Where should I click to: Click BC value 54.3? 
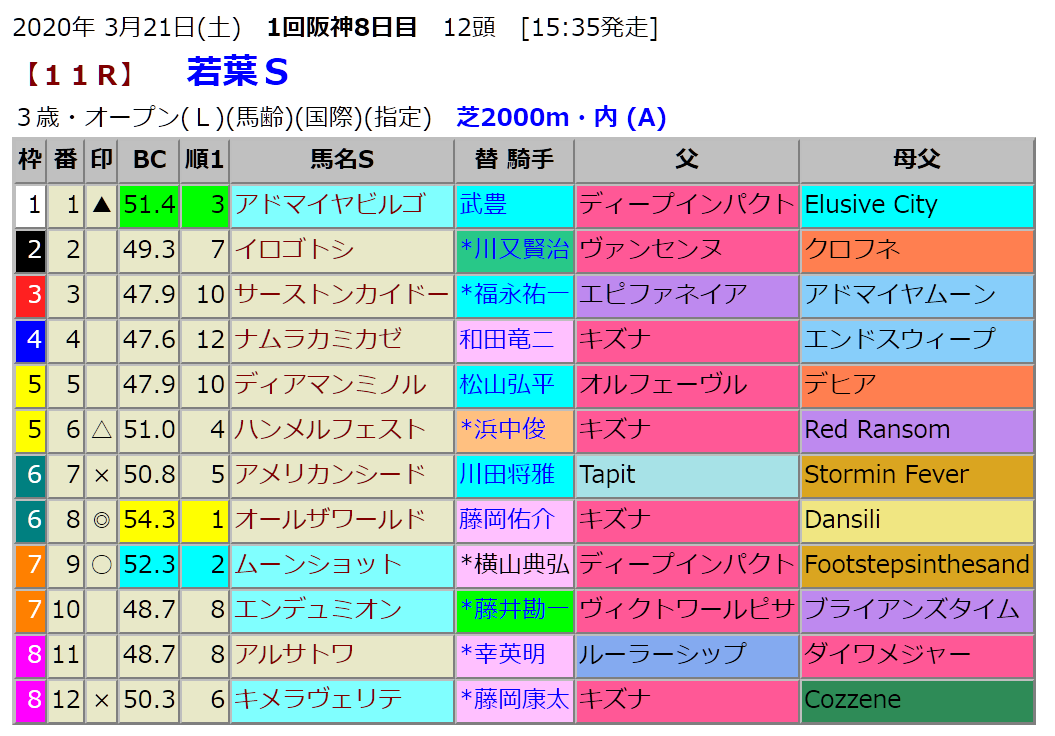tap(149, 519)
